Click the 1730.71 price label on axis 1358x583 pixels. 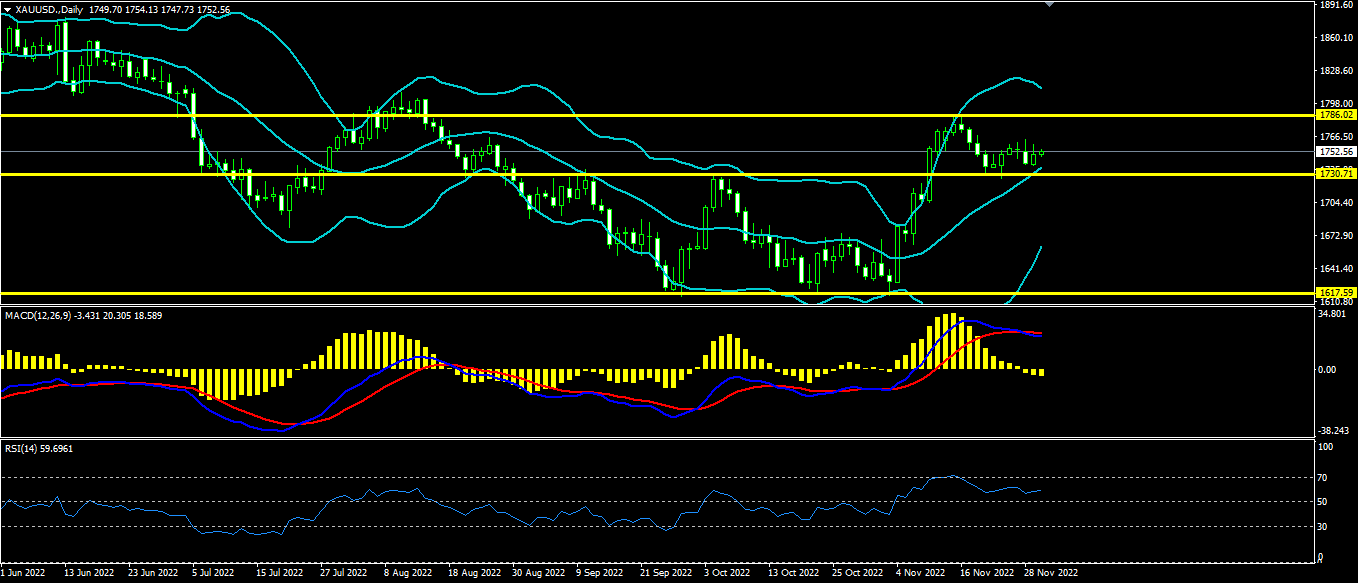1334,174
